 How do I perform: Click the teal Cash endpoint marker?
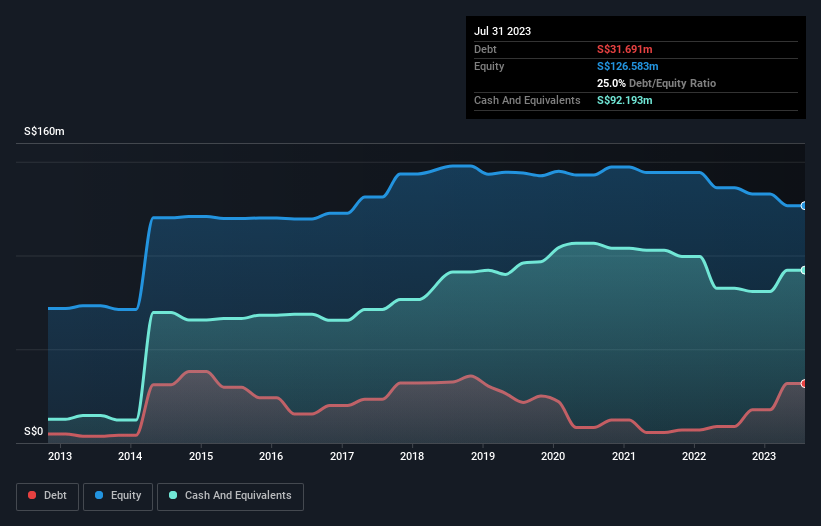click(804, 270)
